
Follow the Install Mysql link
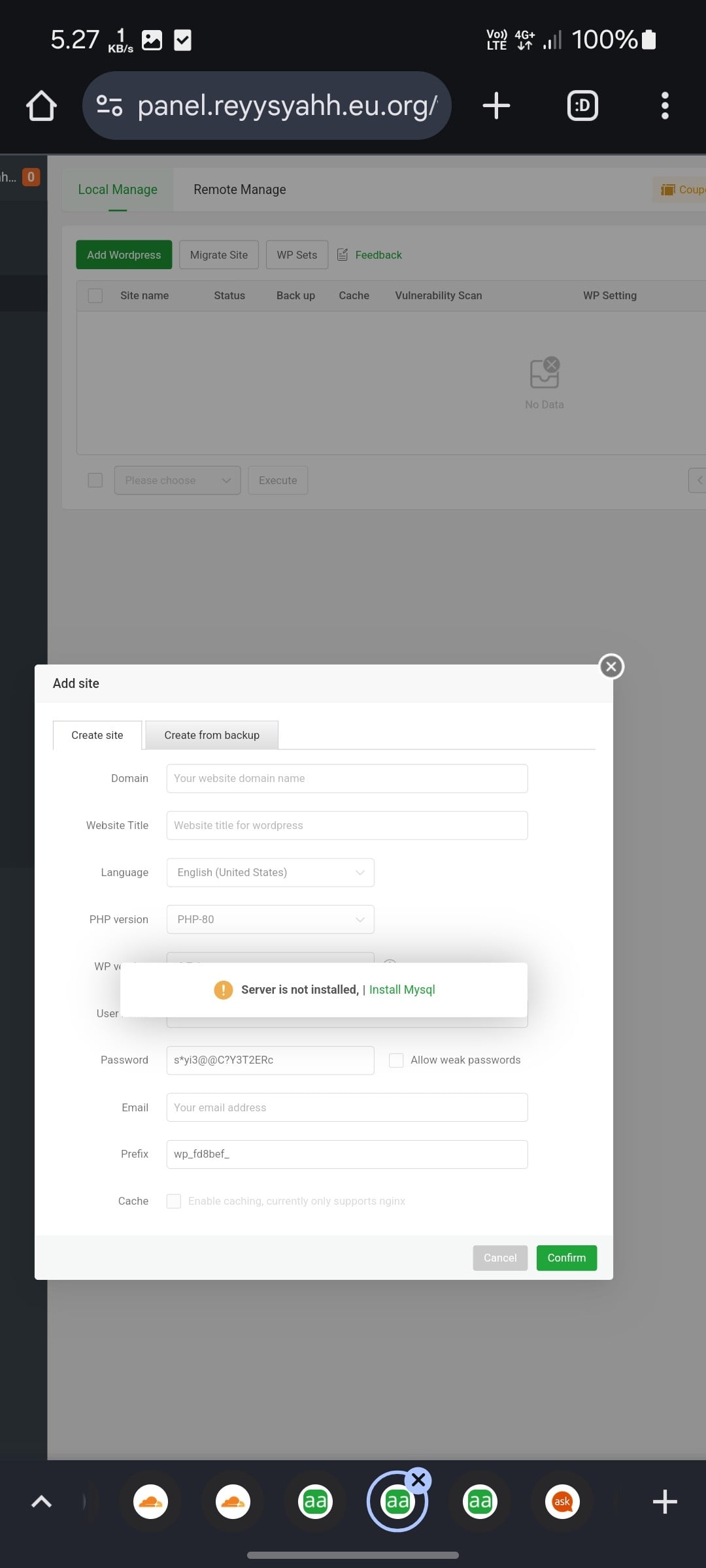point(402,990)
